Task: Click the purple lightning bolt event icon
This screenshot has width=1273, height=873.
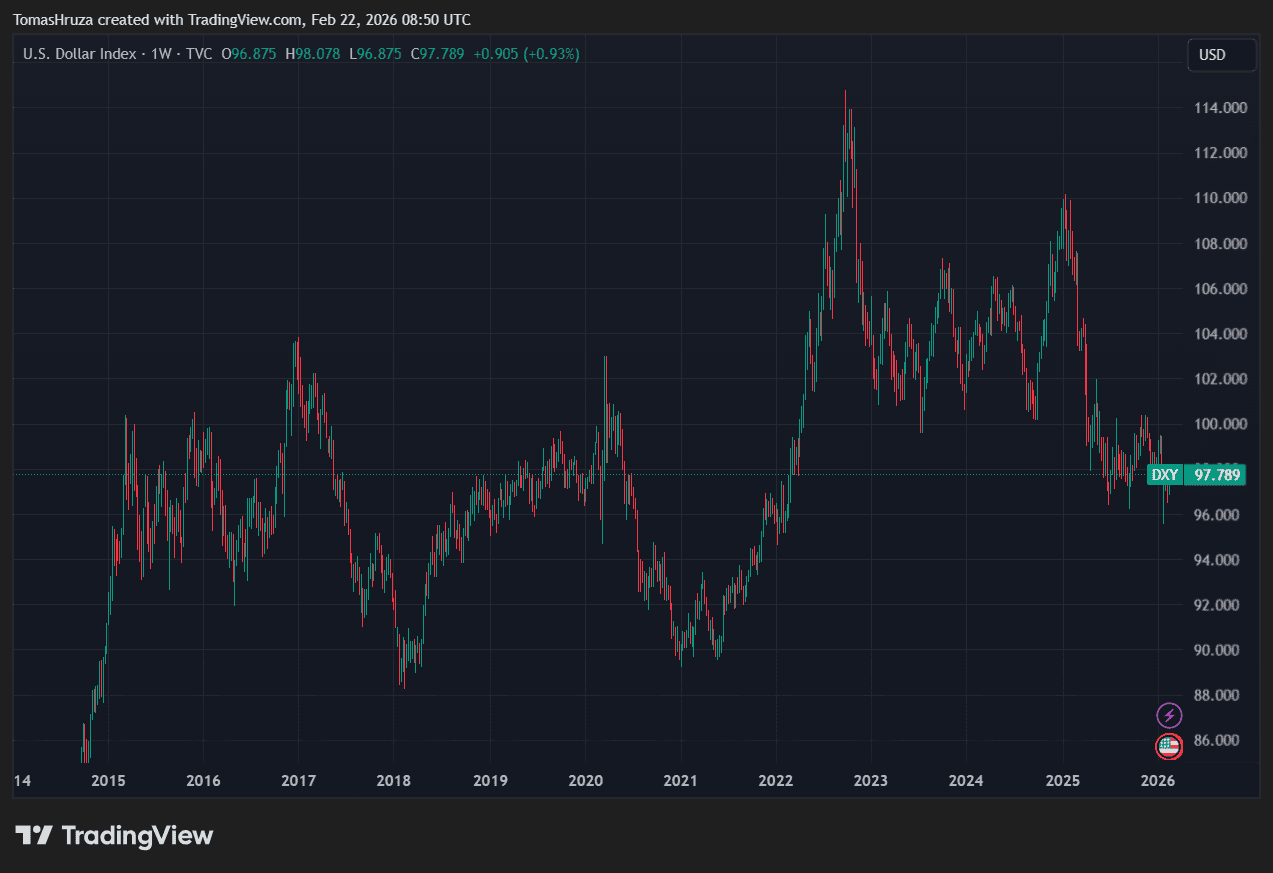Action: tap(1169, 715)
